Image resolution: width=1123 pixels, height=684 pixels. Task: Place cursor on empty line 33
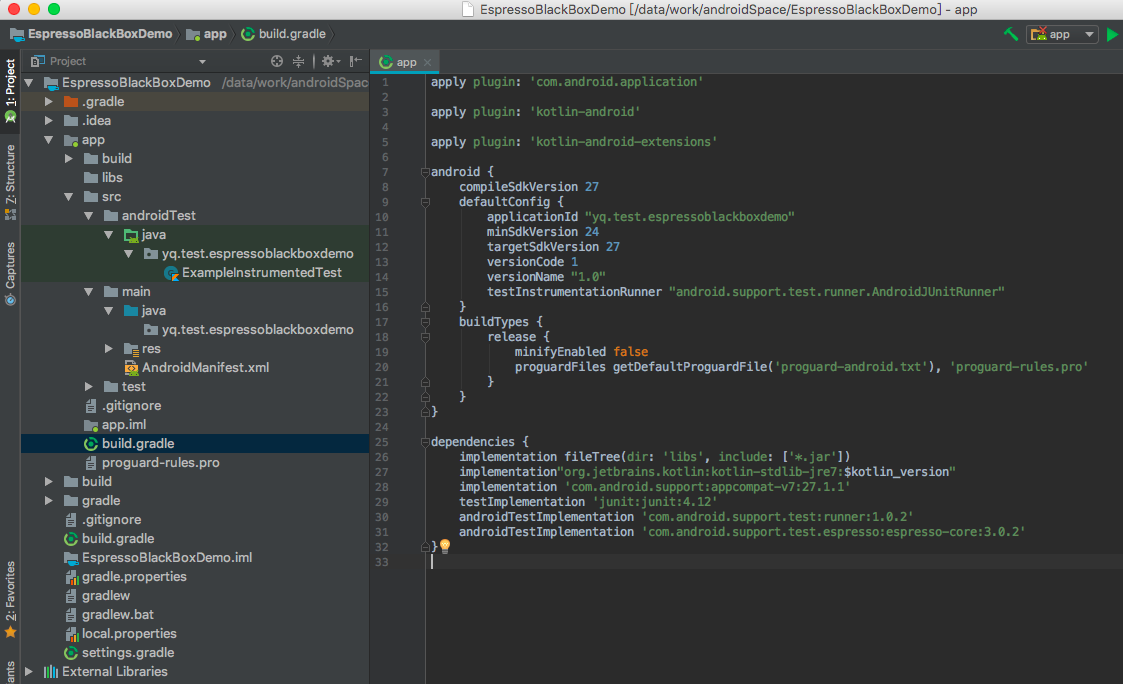pos(773,562)
